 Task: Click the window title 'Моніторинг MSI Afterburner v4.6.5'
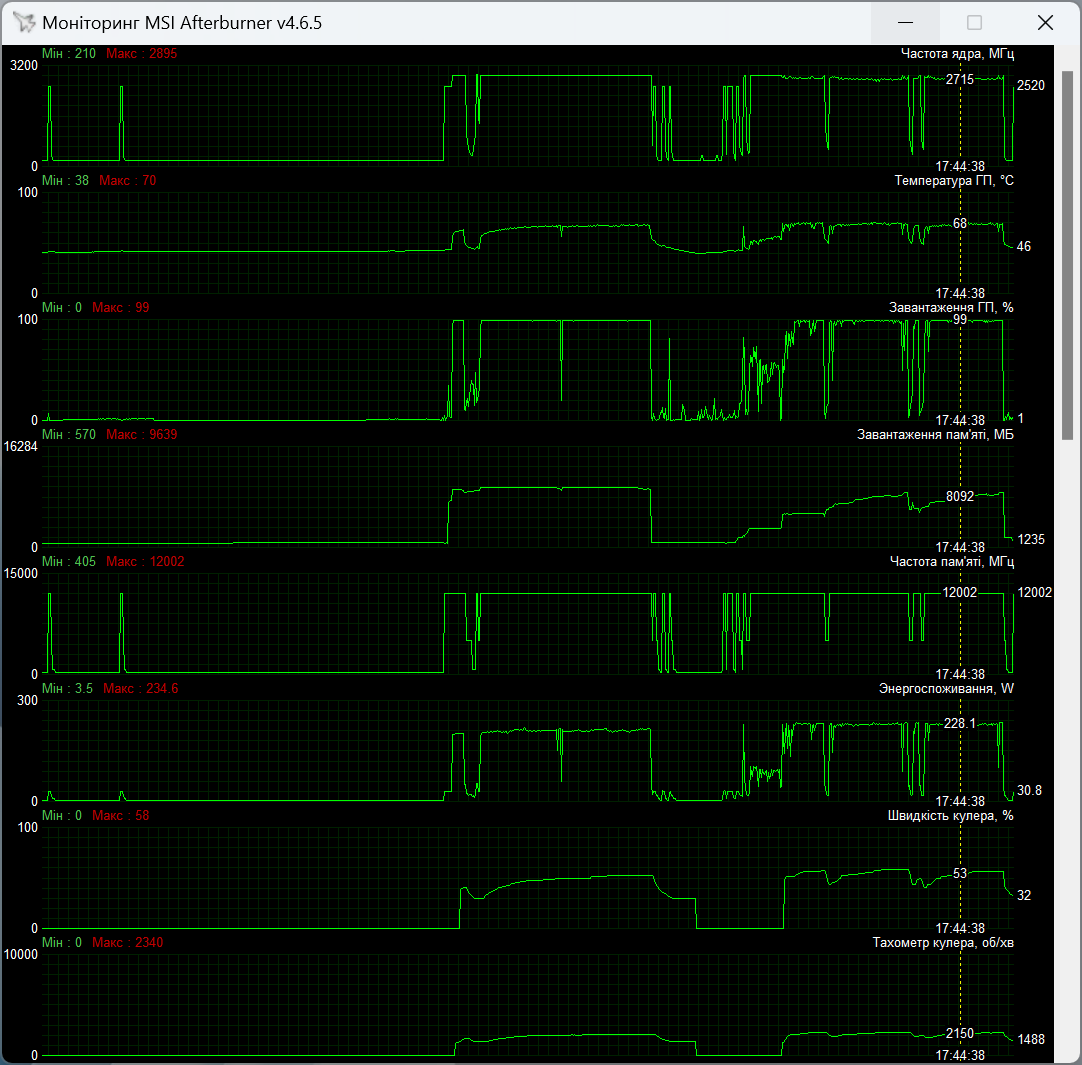[182, 23]
